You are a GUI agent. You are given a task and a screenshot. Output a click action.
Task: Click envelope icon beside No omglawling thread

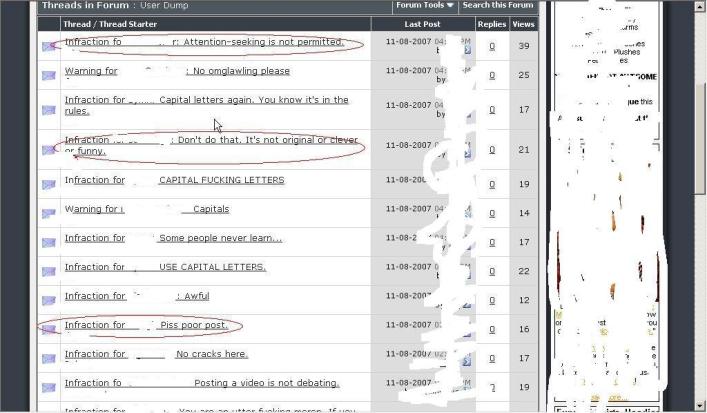pos(49,75)
